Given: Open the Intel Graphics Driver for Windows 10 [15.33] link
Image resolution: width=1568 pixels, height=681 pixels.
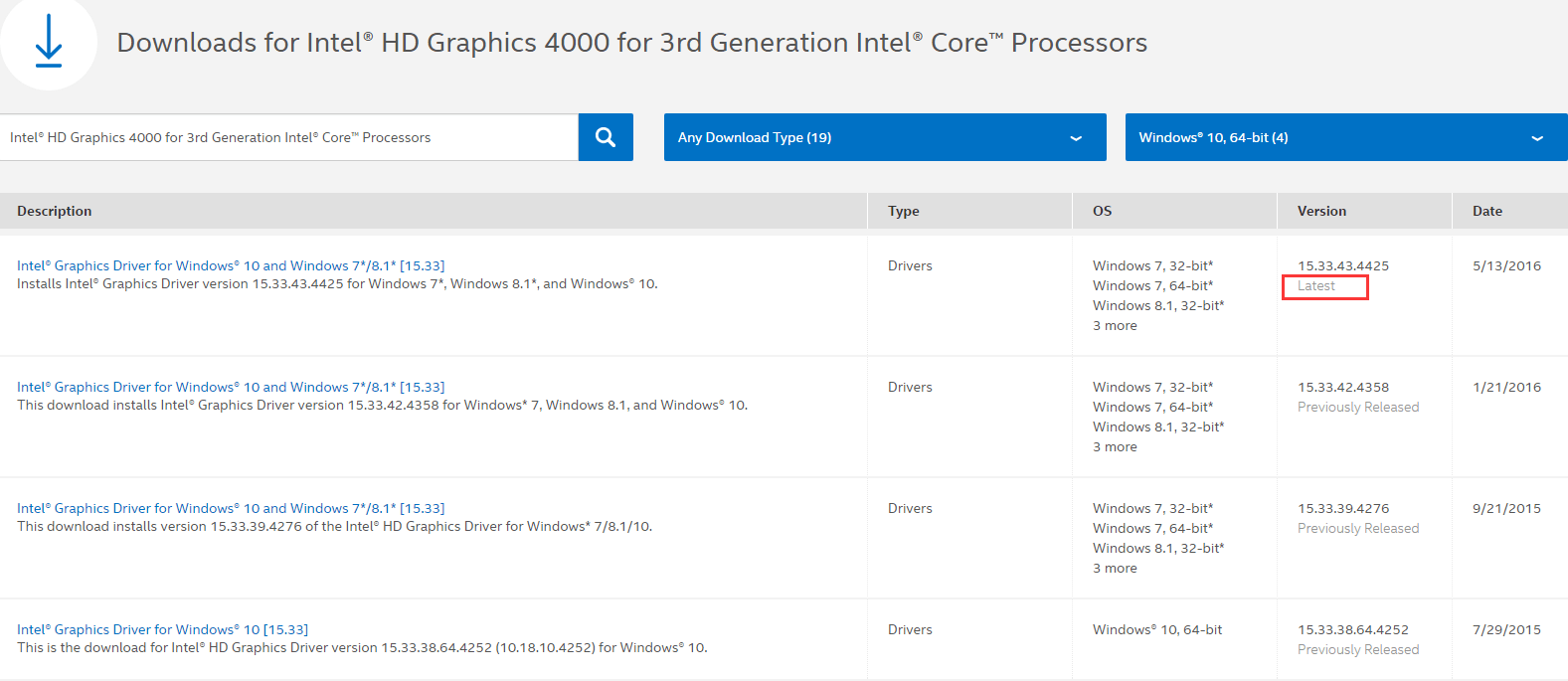Looking at the screenshot, I should pos(162,629).
